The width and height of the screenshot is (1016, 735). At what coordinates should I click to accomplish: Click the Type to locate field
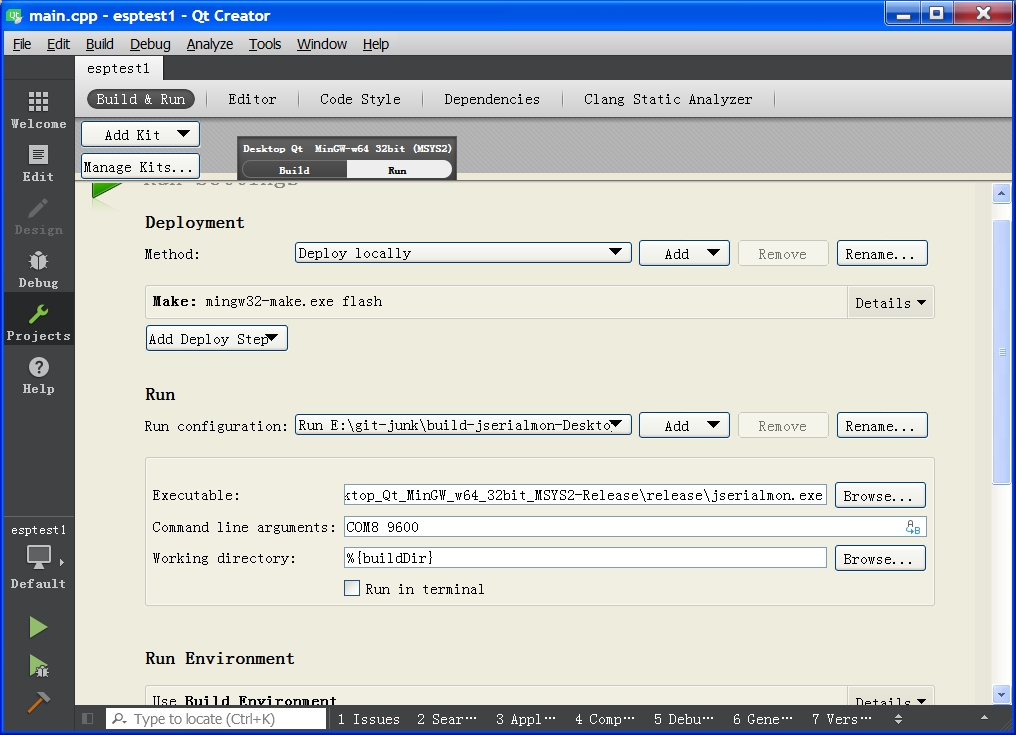216,719
